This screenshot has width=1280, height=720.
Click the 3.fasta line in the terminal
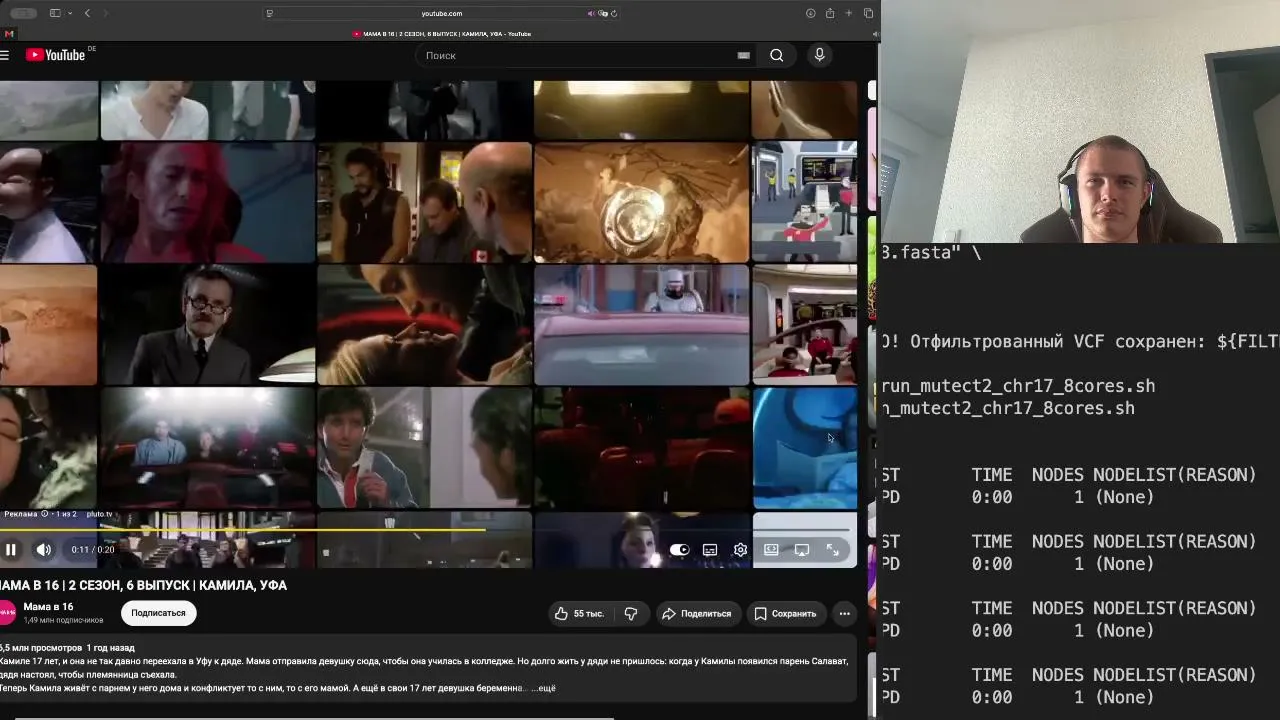coord(931,252)
